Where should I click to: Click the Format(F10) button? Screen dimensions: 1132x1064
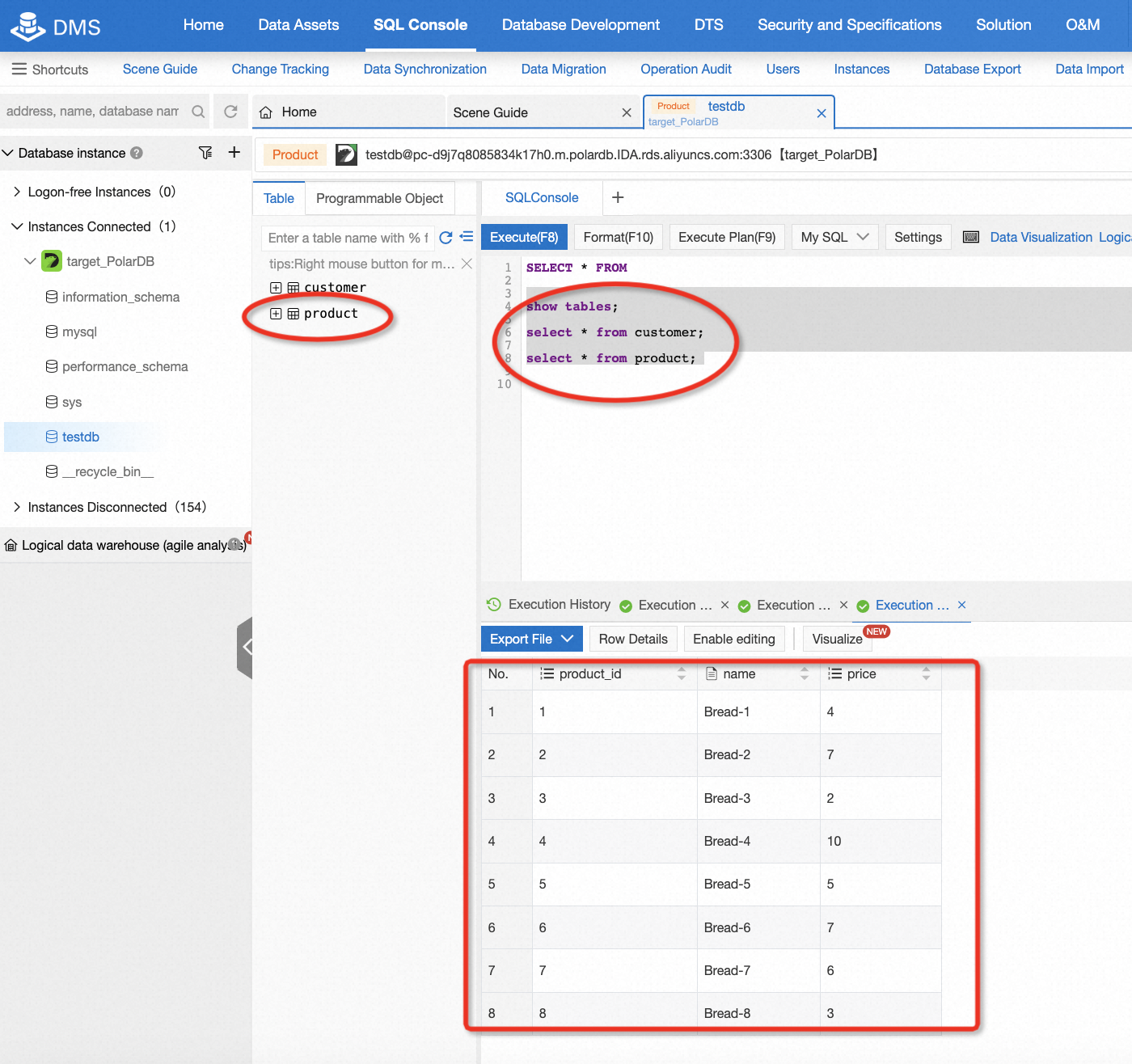[619, 237]
